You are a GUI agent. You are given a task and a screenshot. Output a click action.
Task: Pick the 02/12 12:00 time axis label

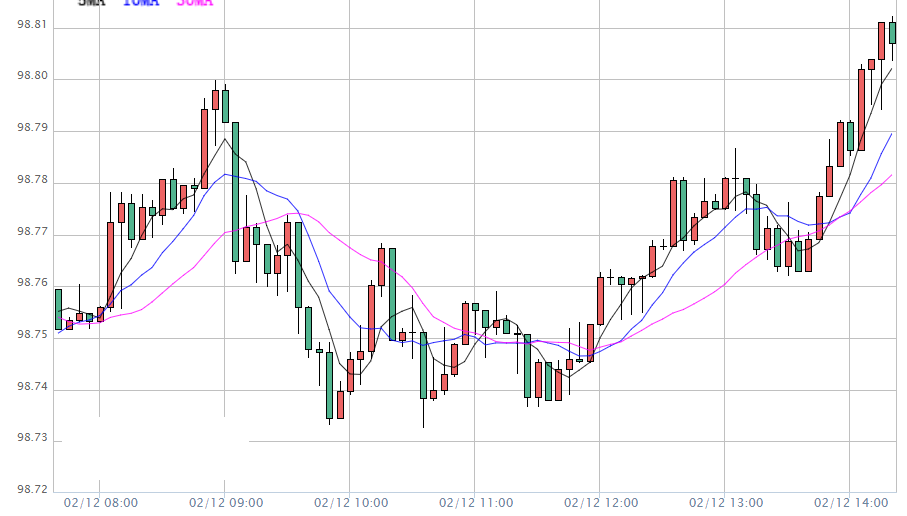click(601, 503)
